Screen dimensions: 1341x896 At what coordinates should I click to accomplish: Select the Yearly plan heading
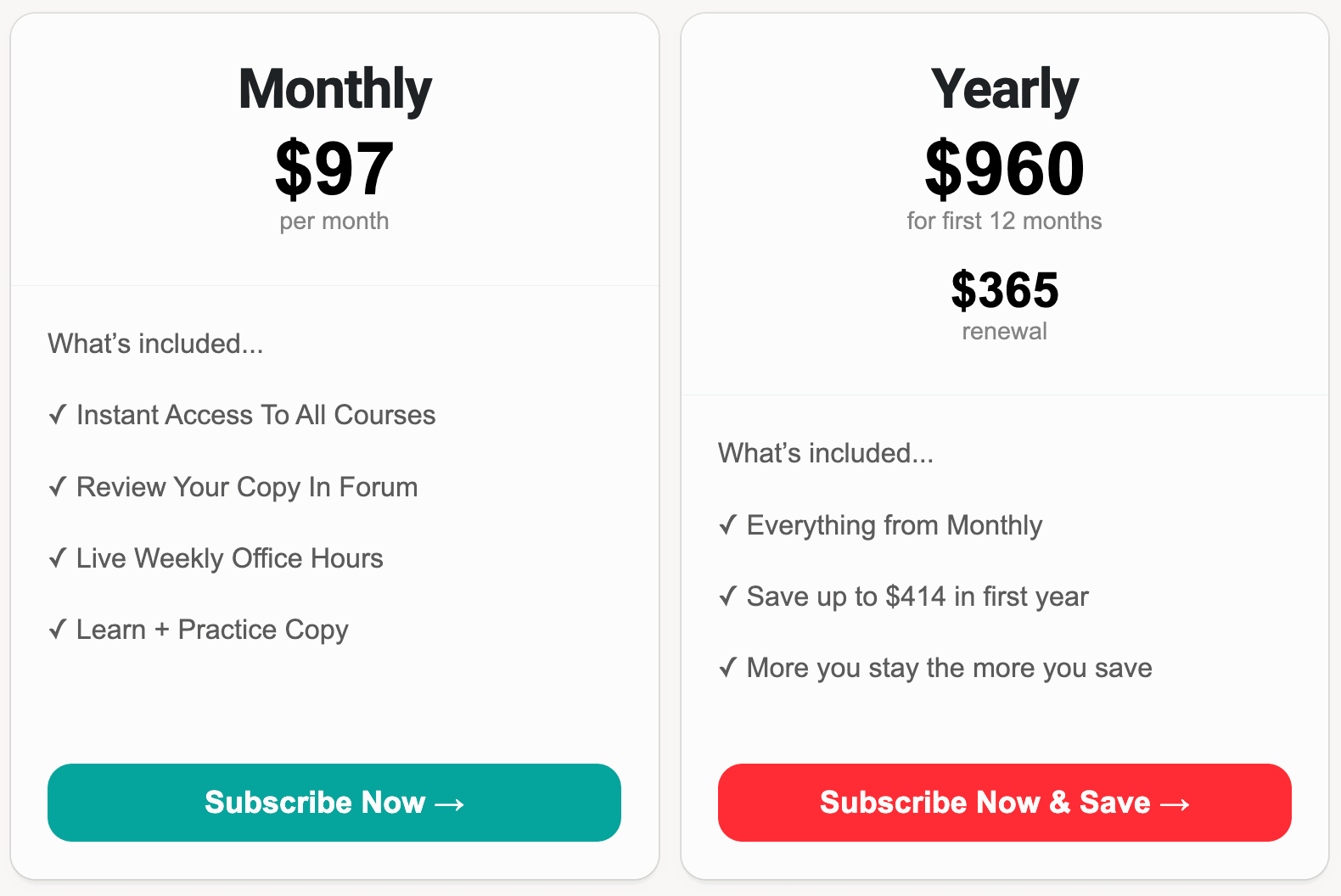point(1005,89)
